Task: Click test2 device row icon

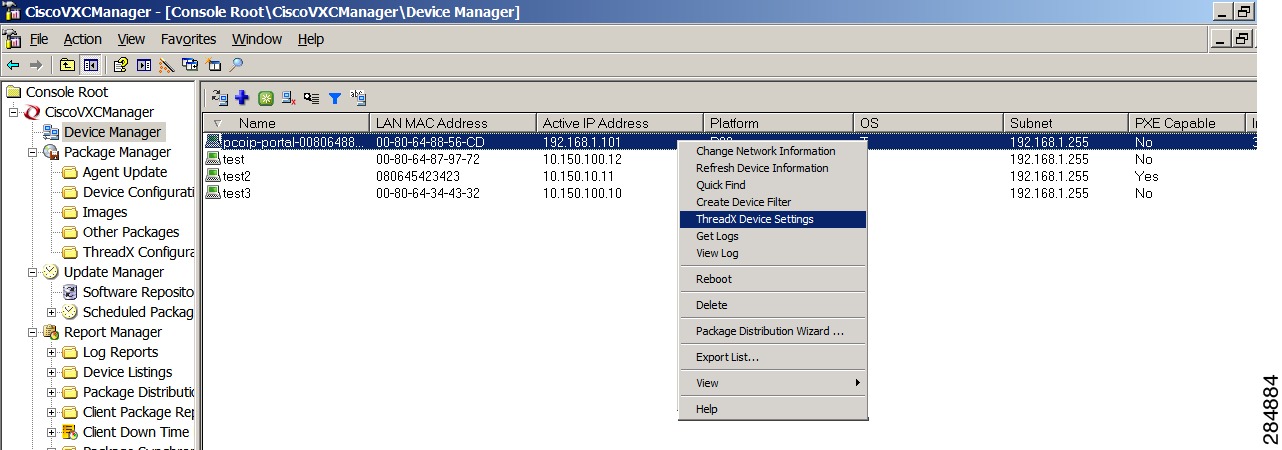Action: pos(213,176)
